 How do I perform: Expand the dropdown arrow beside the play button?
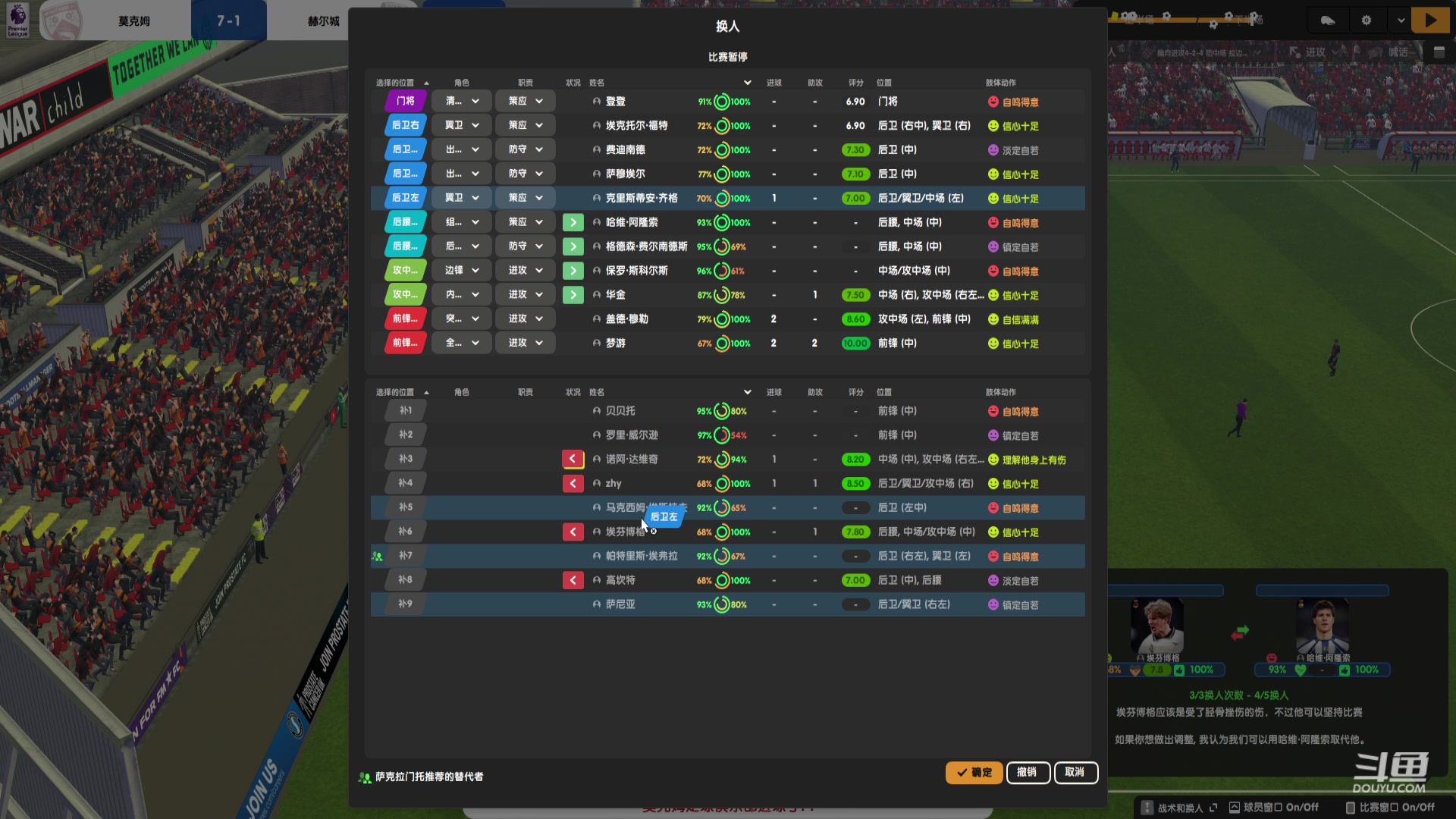click(1401, 20)
